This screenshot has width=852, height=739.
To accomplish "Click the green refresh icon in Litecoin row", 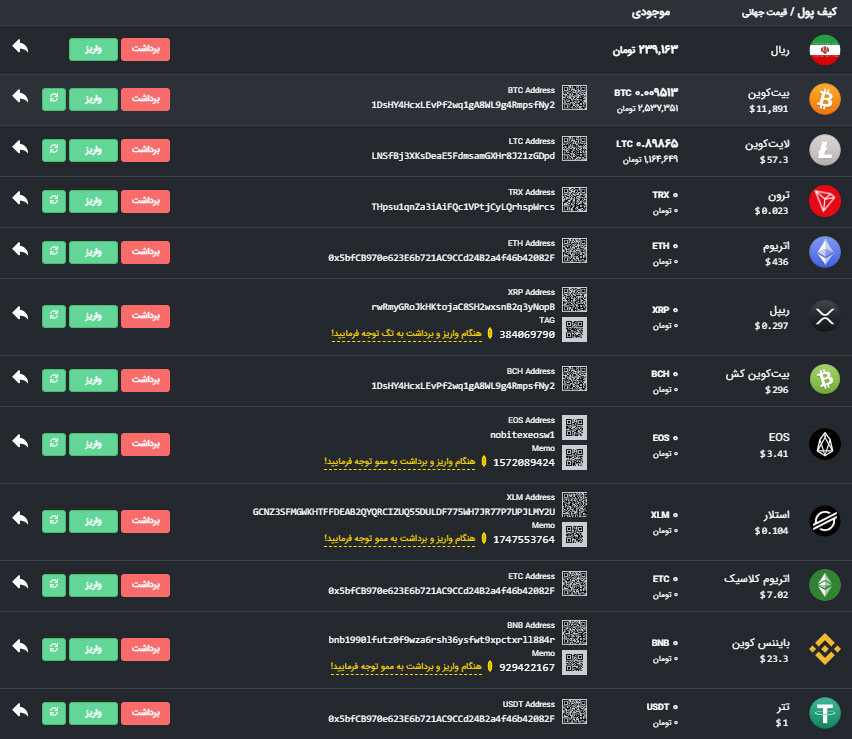I will (x=53, y=149).
